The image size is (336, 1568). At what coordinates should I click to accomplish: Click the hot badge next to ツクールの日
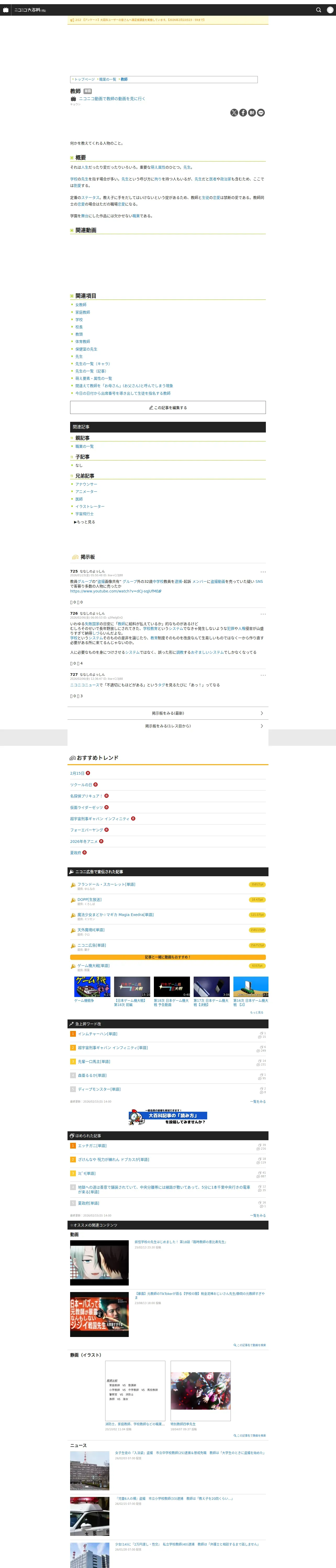(x=95, y=785)
